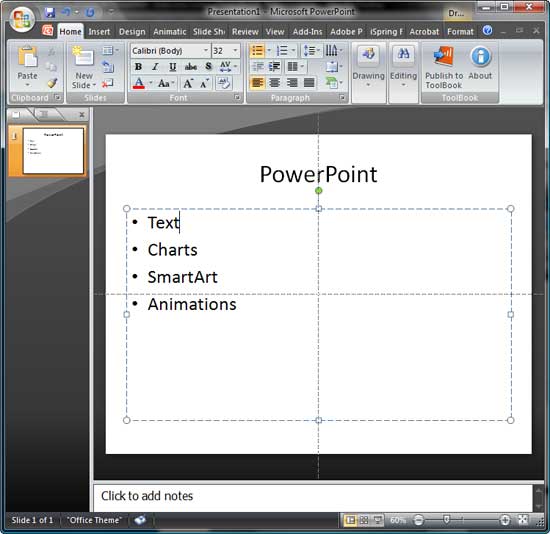
Task: Increase the list indent level
Action: 274,67
